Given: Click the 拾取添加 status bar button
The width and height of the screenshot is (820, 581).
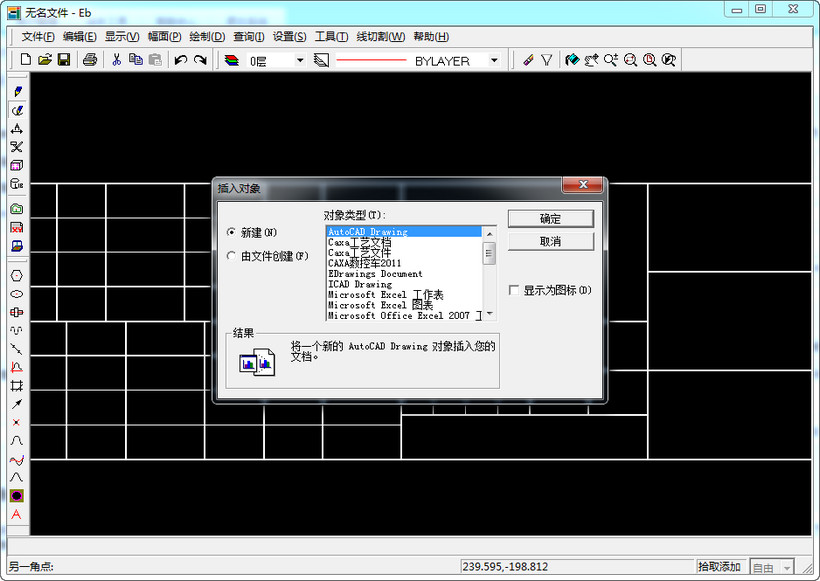Looking at the screenshot, I should (719, 567).
